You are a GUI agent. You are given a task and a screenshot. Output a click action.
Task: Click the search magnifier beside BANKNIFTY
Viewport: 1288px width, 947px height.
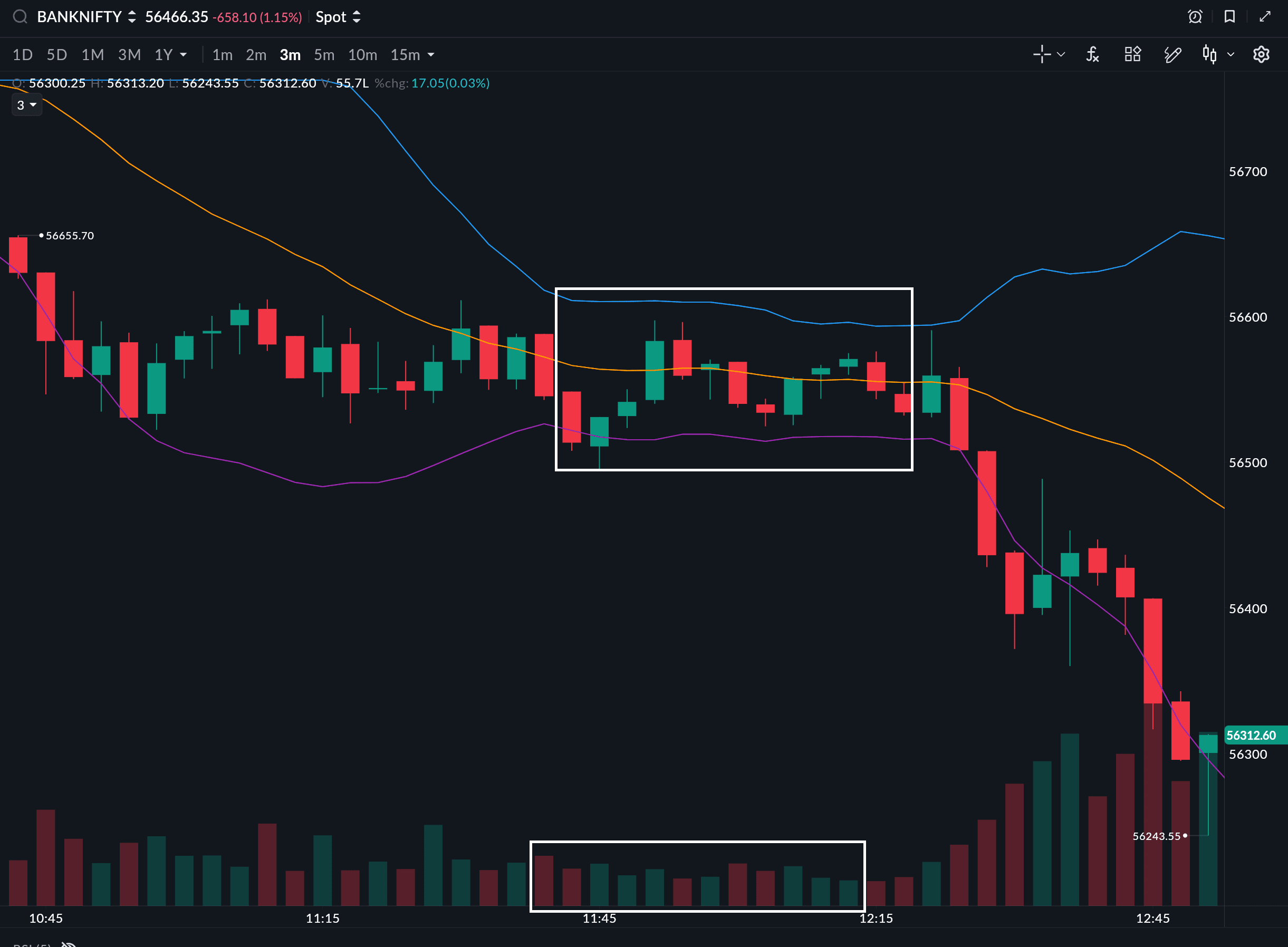click(x=20, y=17)
